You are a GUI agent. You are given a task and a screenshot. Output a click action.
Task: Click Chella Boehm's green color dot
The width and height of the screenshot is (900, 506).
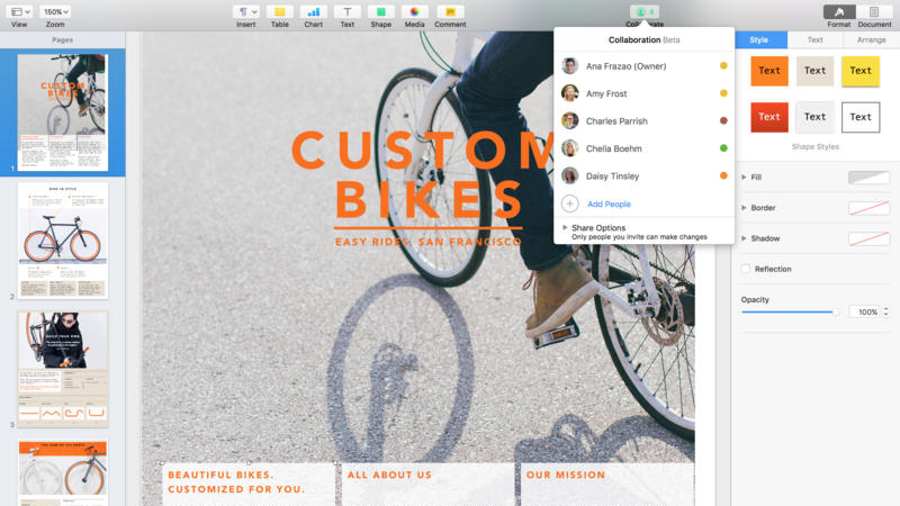tap(723, 148)
